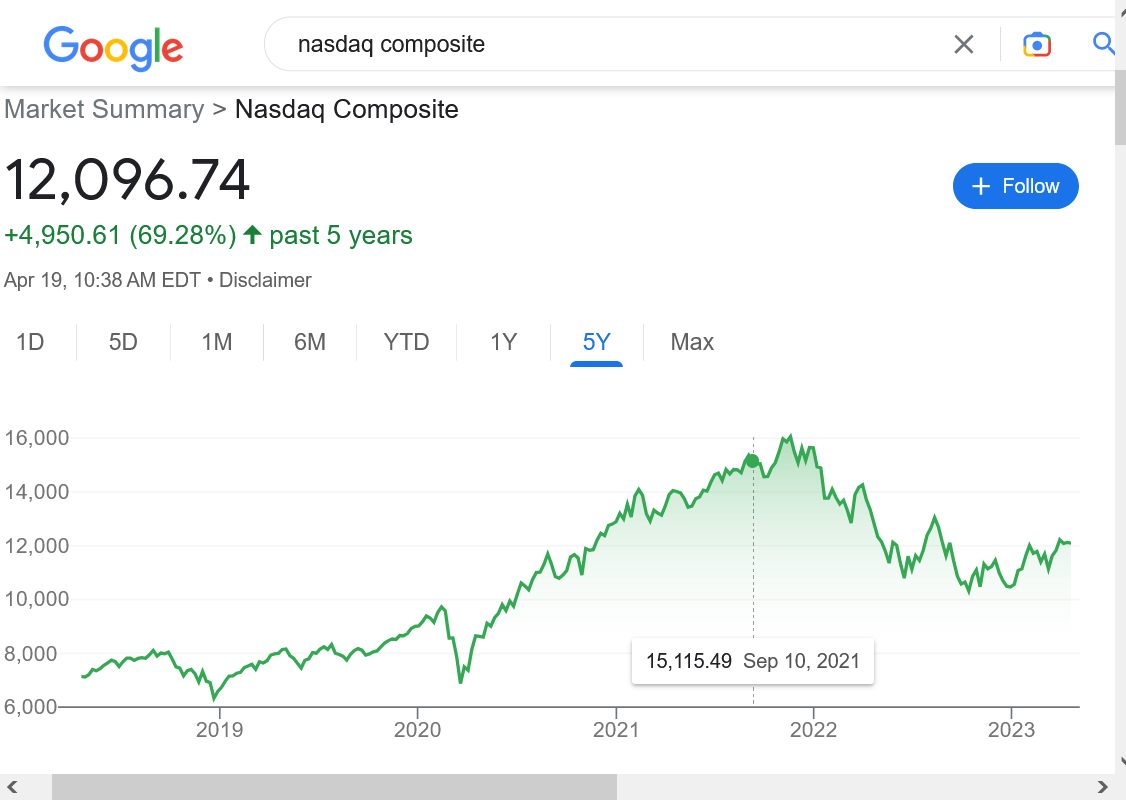
Task: Switch chart range to 1D
Action: point(30,342)
